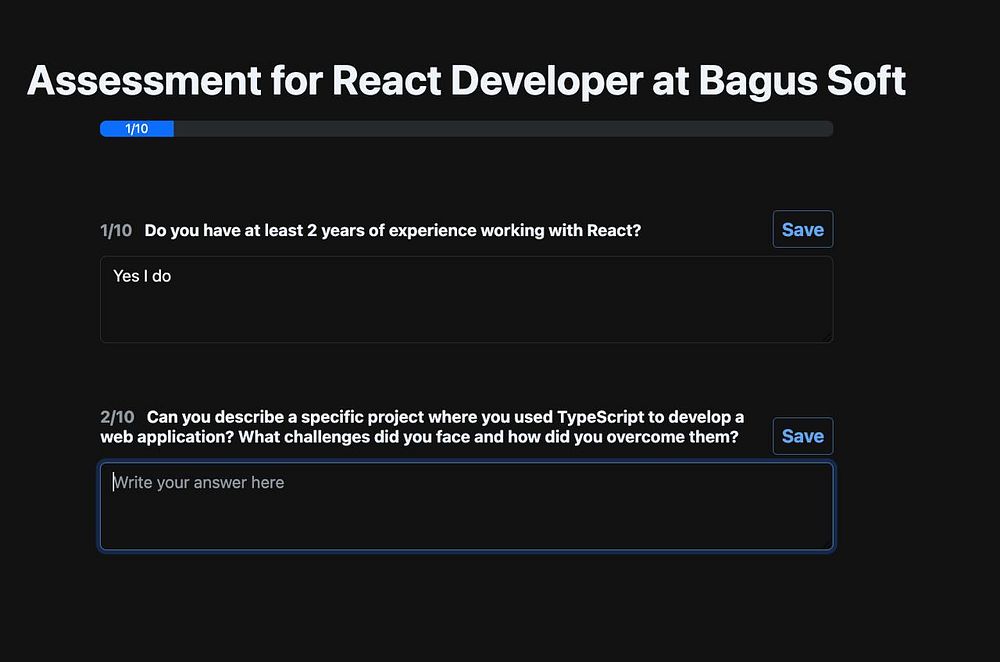Save the answer to question 2
The image size is (1000, 662).
tap(802, 436)
